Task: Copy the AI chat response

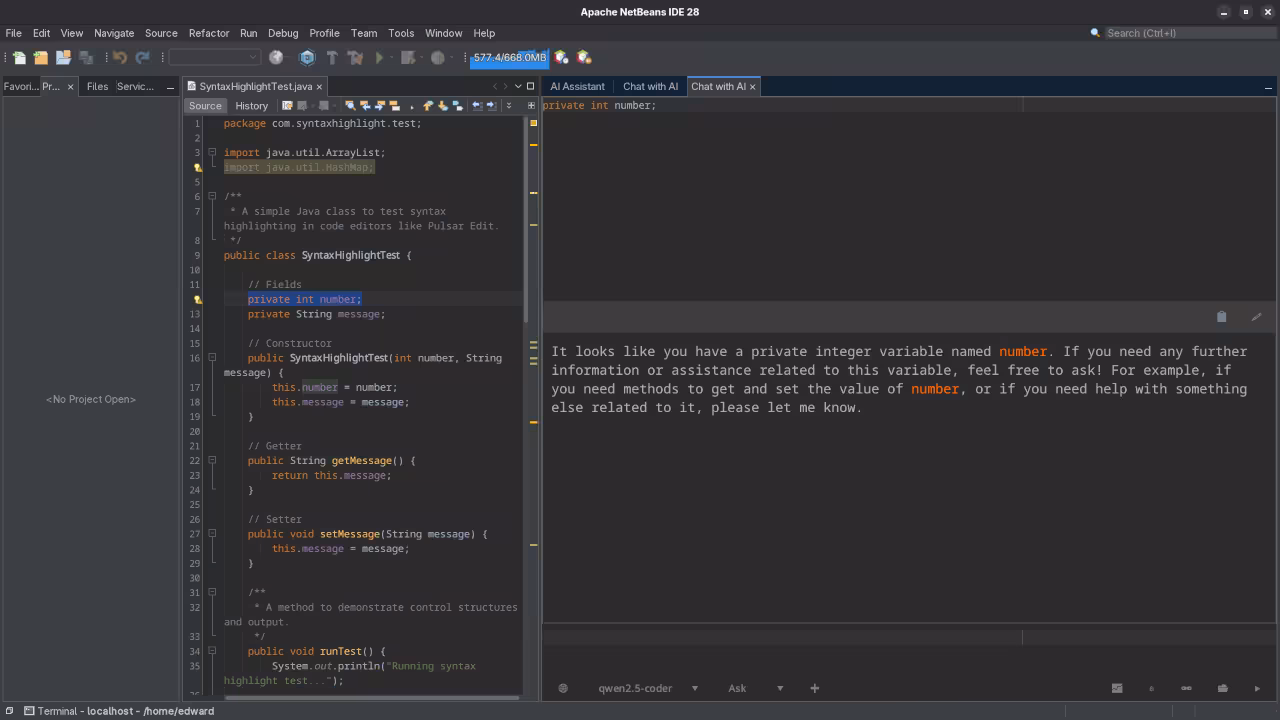Action: pos(1221,316)
